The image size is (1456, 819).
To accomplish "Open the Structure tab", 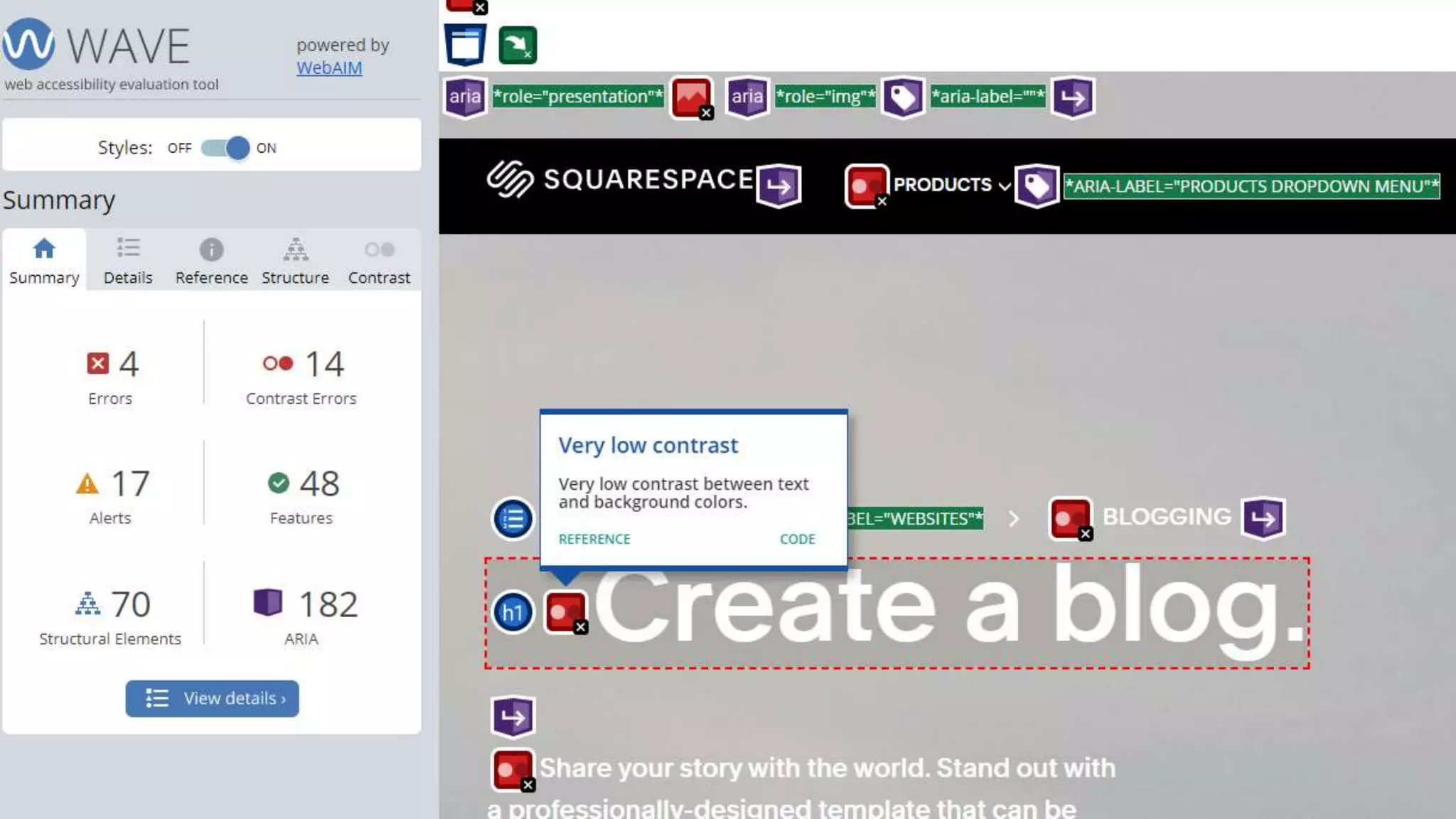I will 295,261.
